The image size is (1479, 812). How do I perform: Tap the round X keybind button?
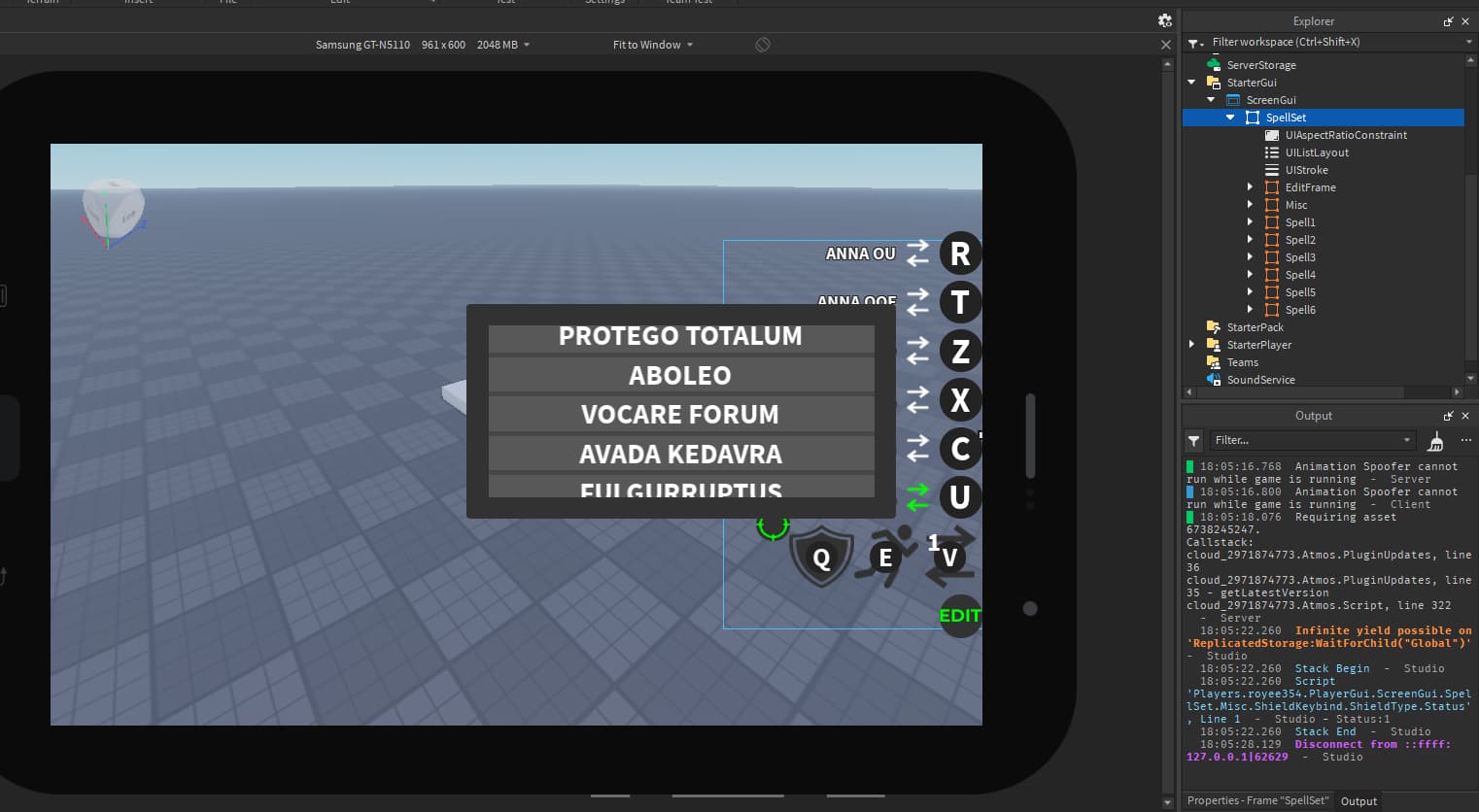coord(960,399)
